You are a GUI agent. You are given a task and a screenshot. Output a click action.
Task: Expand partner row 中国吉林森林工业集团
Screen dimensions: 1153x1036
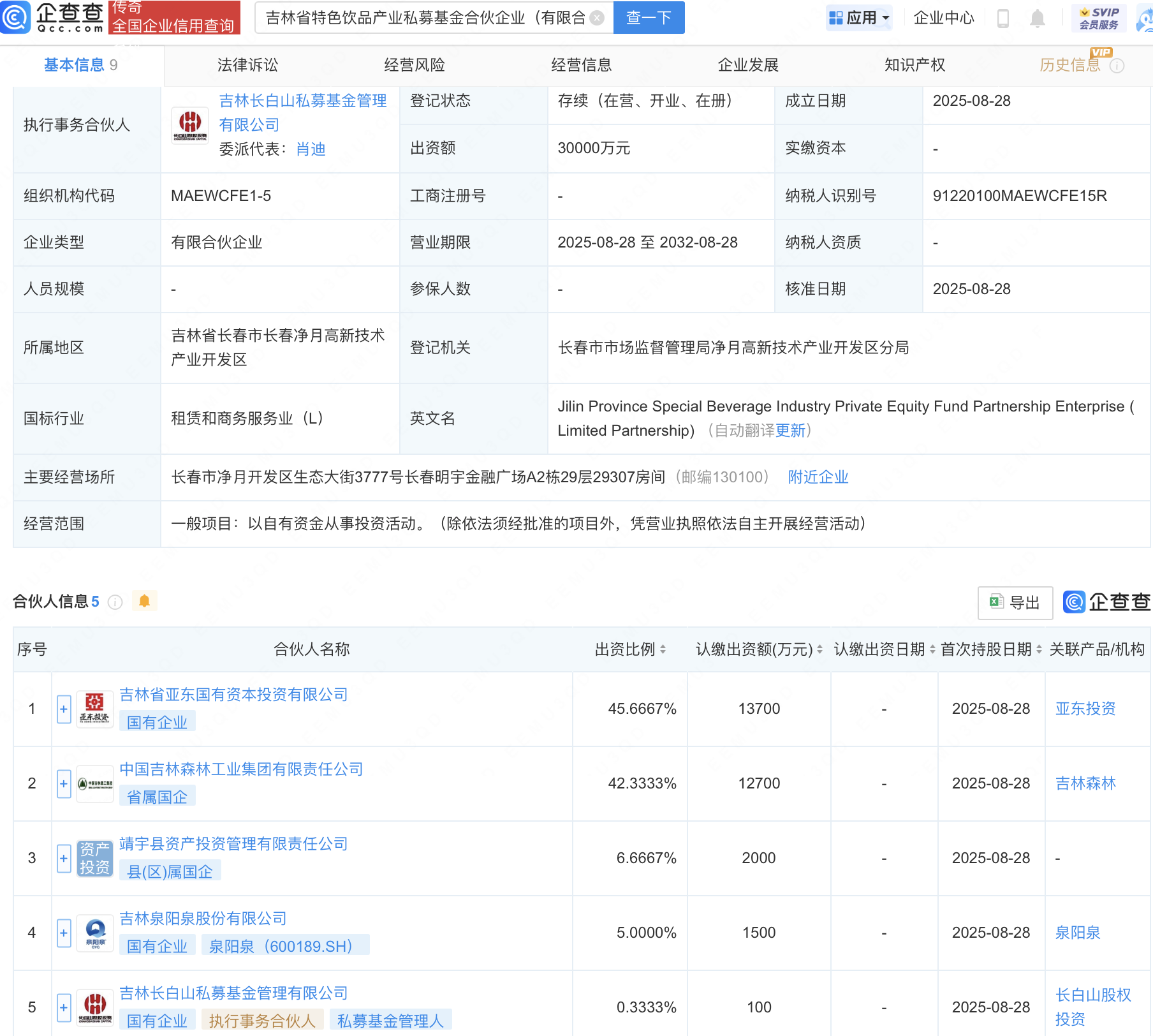point(64,784)
